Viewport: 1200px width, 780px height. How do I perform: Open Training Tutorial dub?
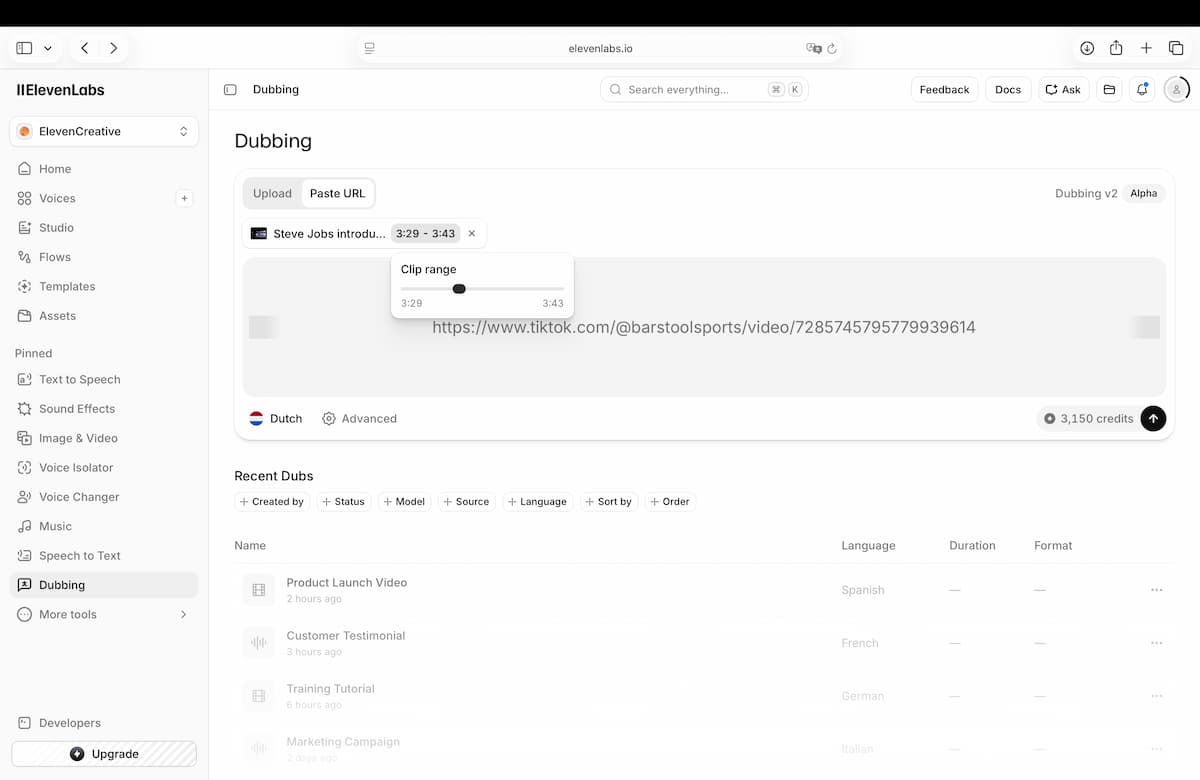coord(330,688)
